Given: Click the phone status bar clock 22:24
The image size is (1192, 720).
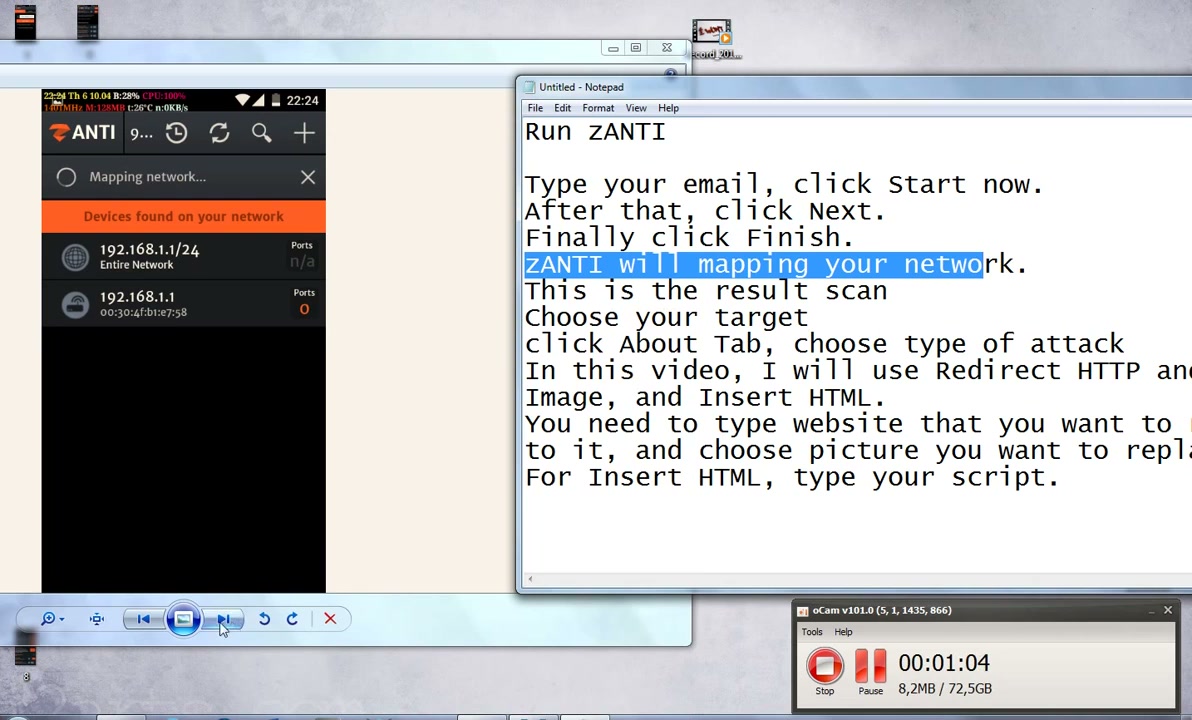Looking at the screenshot, I should [303, 100].
